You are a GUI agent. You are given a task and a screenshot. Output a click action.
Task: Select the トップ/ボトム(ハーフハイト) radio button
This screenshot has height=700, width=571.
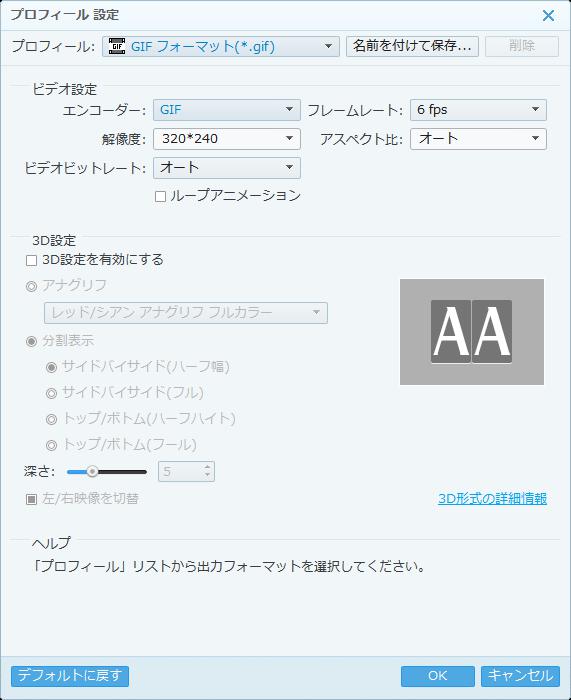tap(52, 419)
